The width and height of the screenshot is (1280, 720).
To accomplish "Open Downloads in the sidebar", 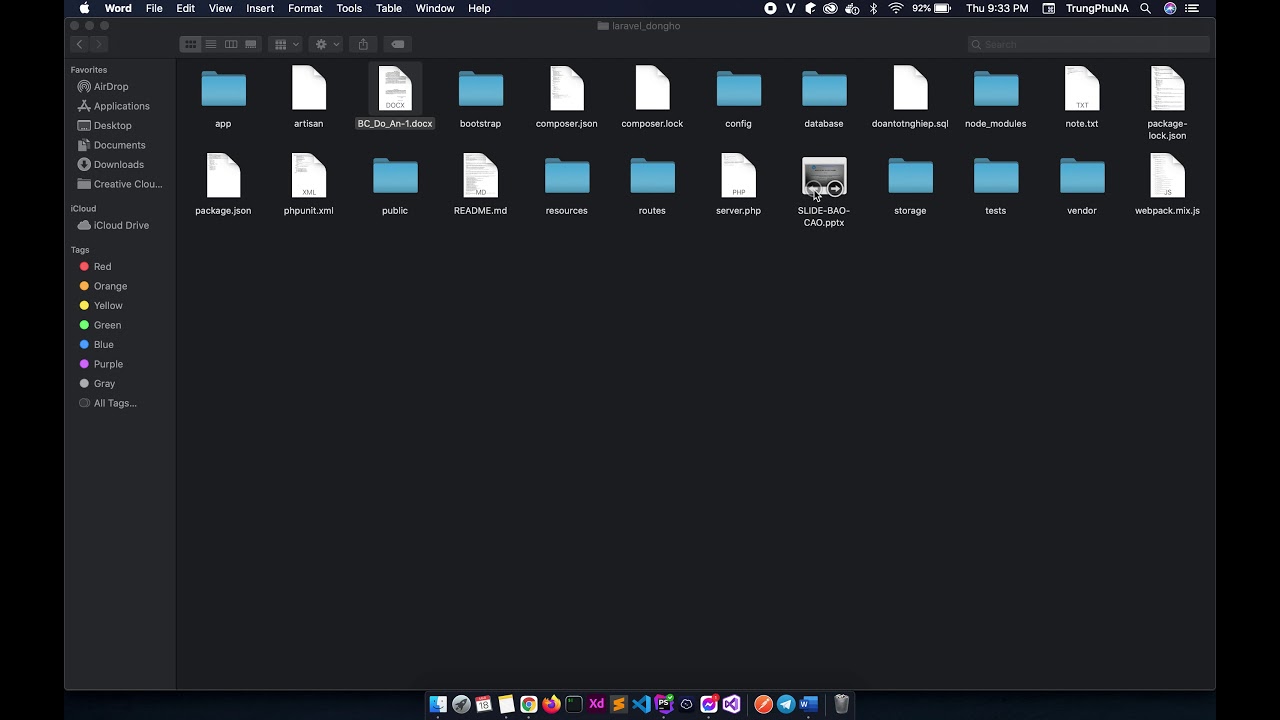I will pos(118,164).
